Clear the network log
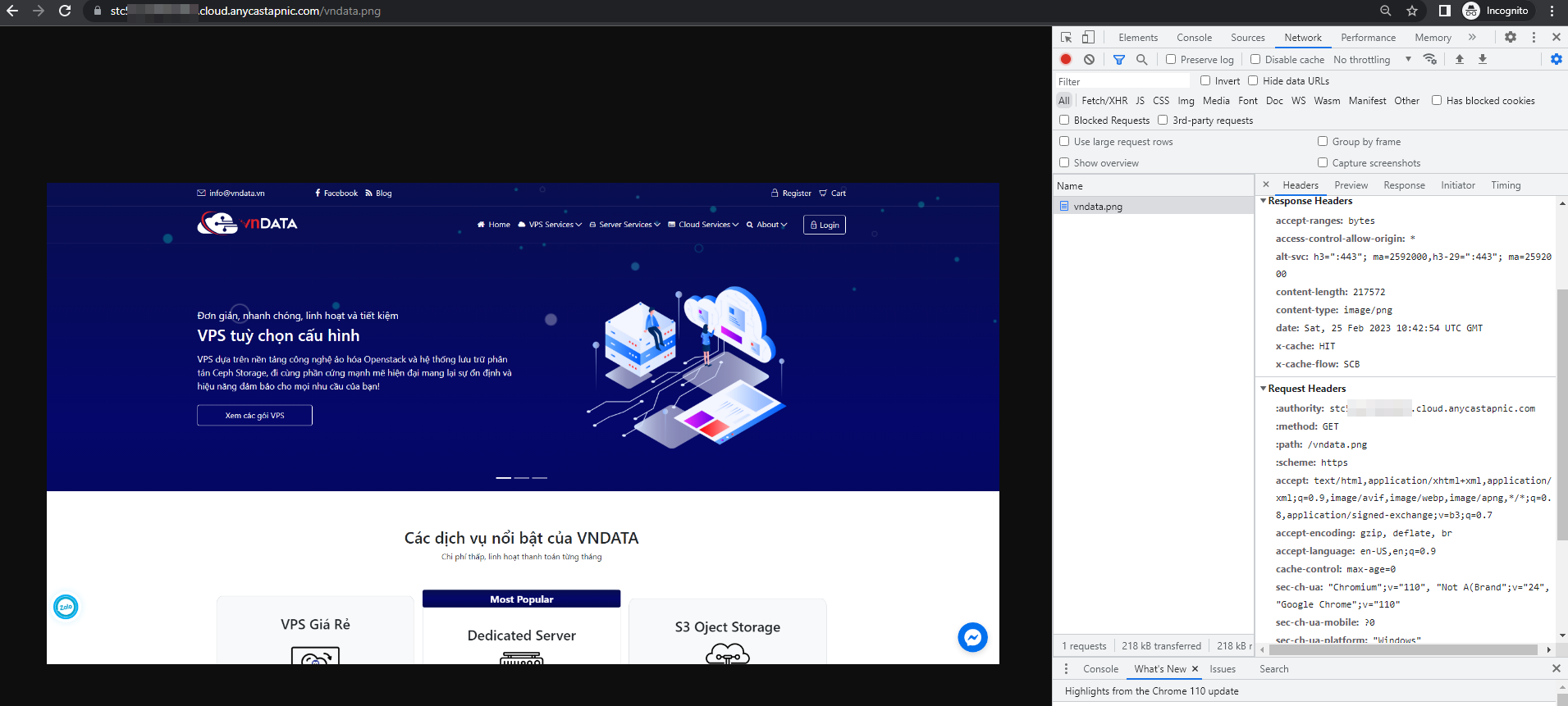This screenshot has width=1568, height=706. [x=1089, y=59]
